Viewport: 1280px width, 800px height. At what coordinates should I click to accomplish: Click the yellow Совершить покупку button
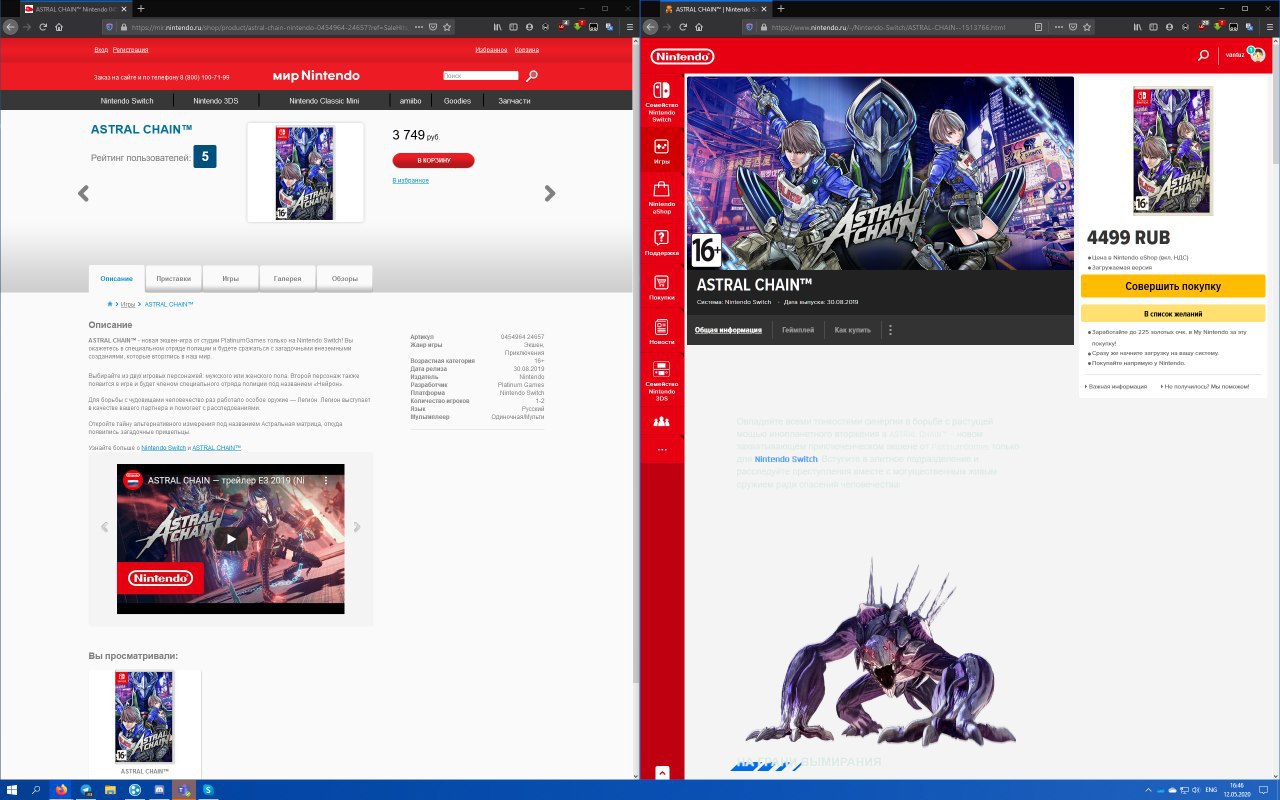[1173, 286]
